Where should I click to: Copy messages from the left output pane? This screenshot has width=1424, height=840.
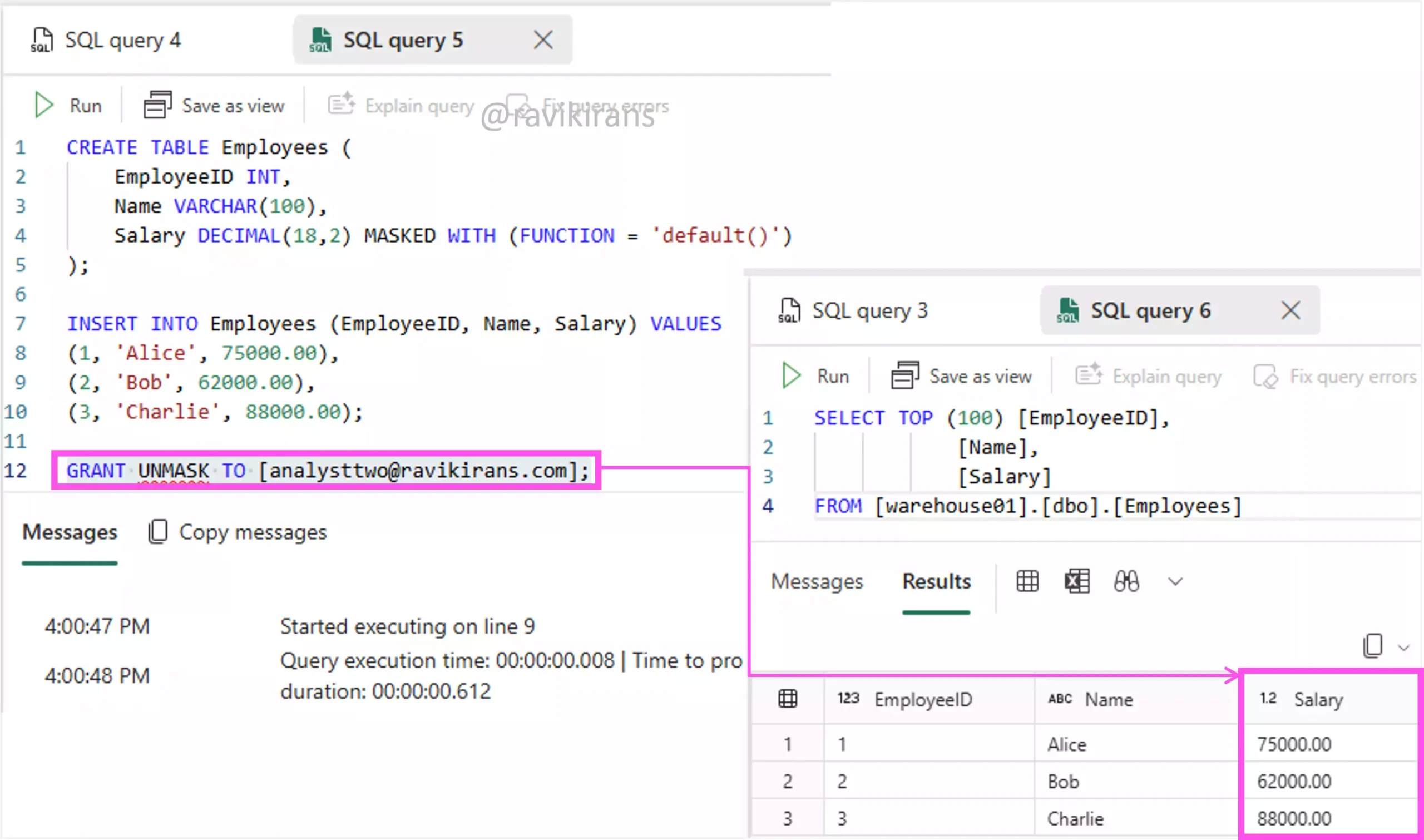tap(238, 532)
